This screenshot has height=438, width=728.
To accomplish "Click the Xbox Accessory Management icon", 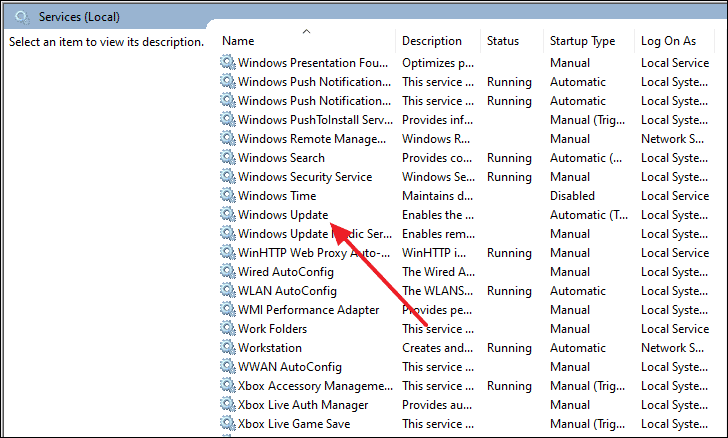I will [x=228, y=386].
